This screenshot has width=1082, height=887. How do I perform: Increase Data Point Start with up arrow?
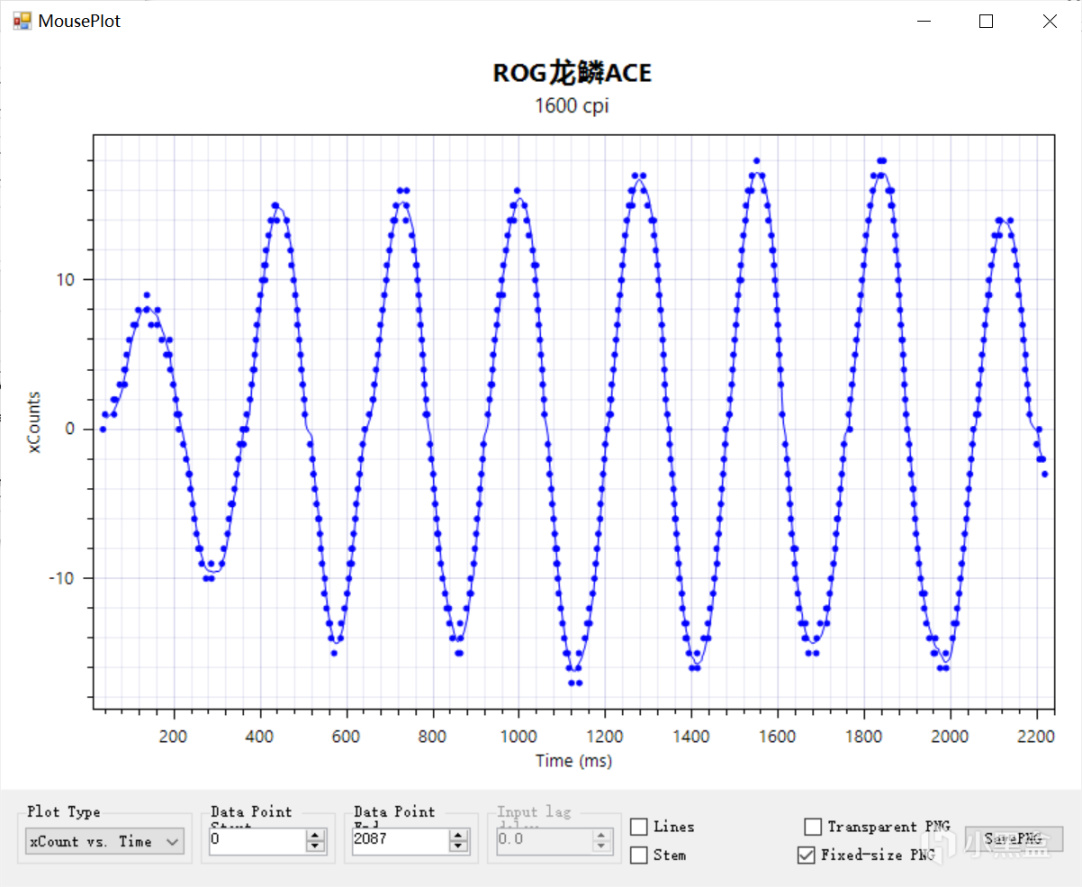315,835
